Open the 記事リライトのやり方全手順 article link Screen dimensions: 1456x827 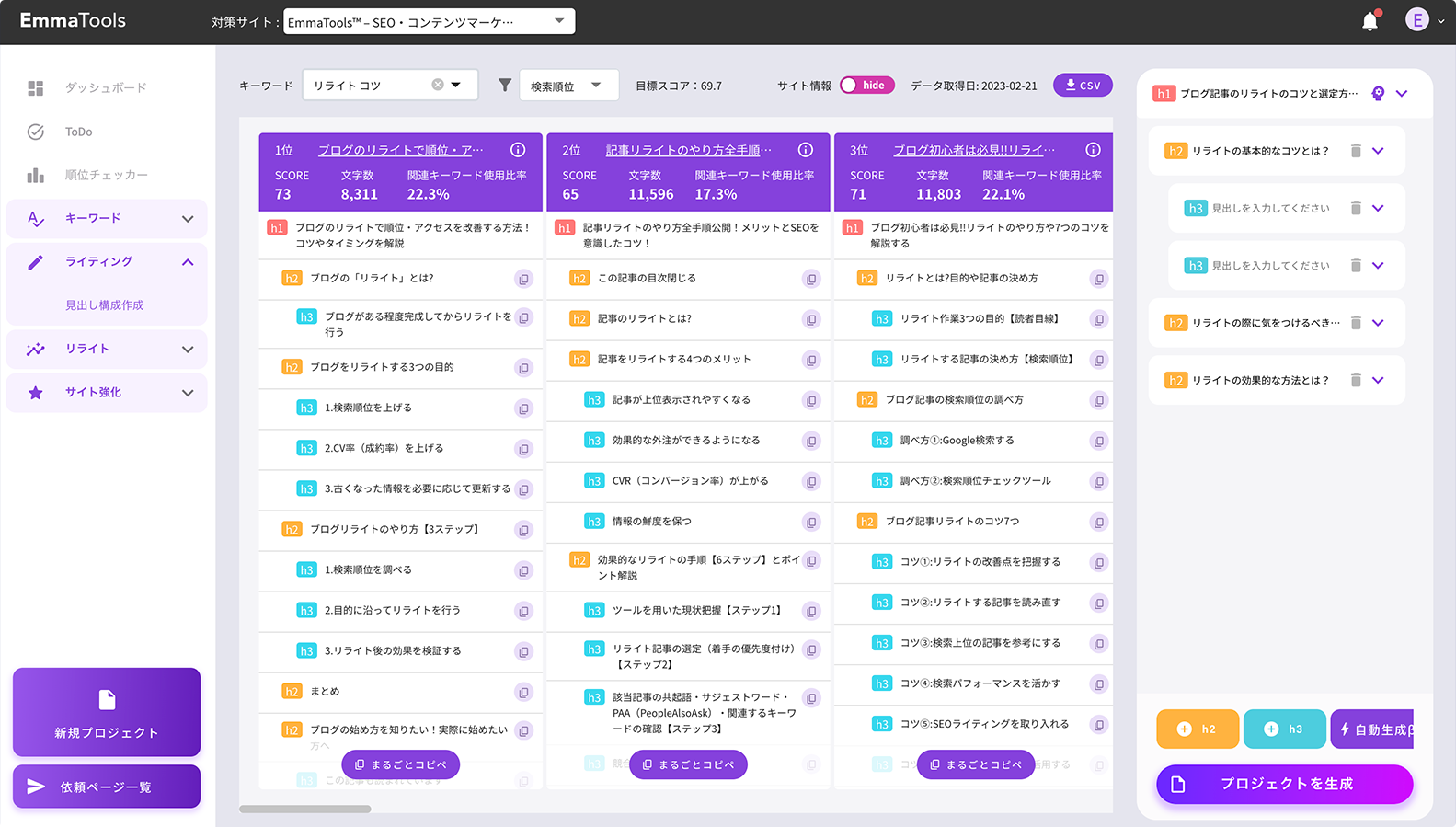[689, 150]
